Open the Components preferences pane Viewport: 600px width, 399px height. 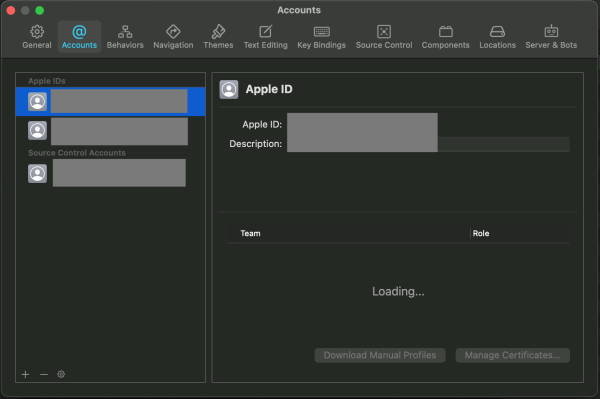(x=445, y=37)
